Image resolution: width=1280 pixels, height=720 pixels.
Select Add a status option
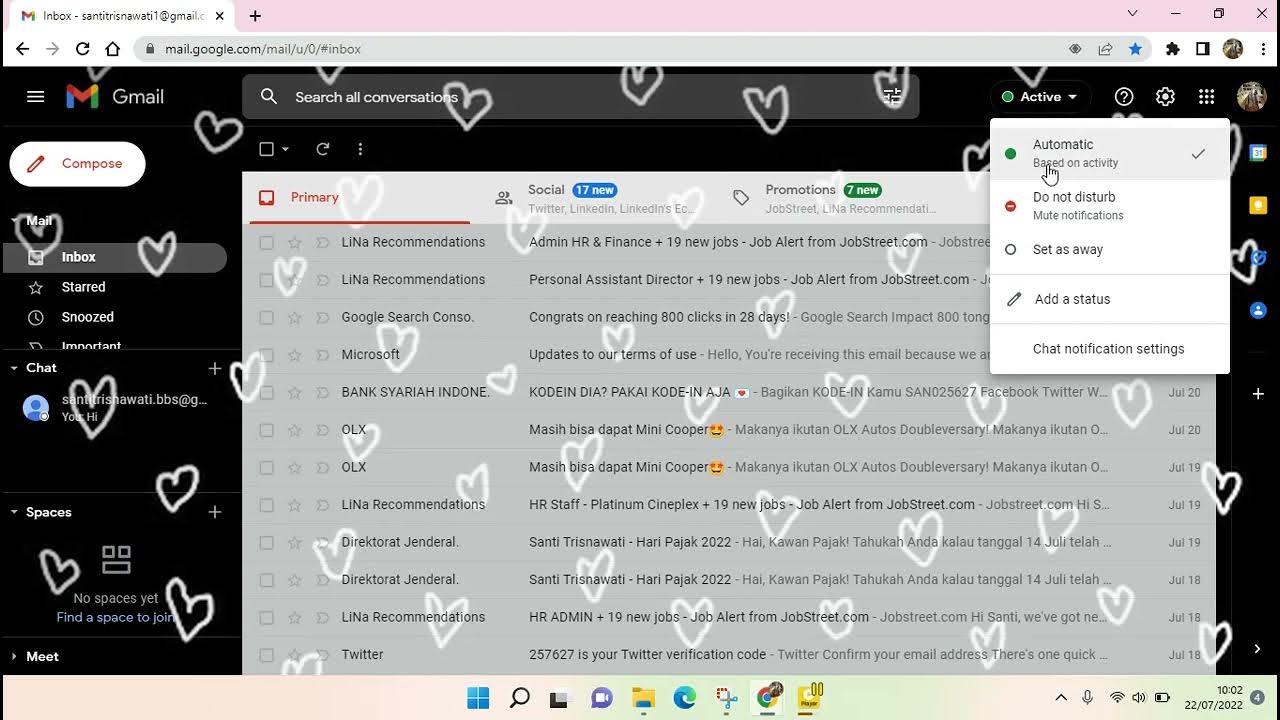(x=1109, y=299)
